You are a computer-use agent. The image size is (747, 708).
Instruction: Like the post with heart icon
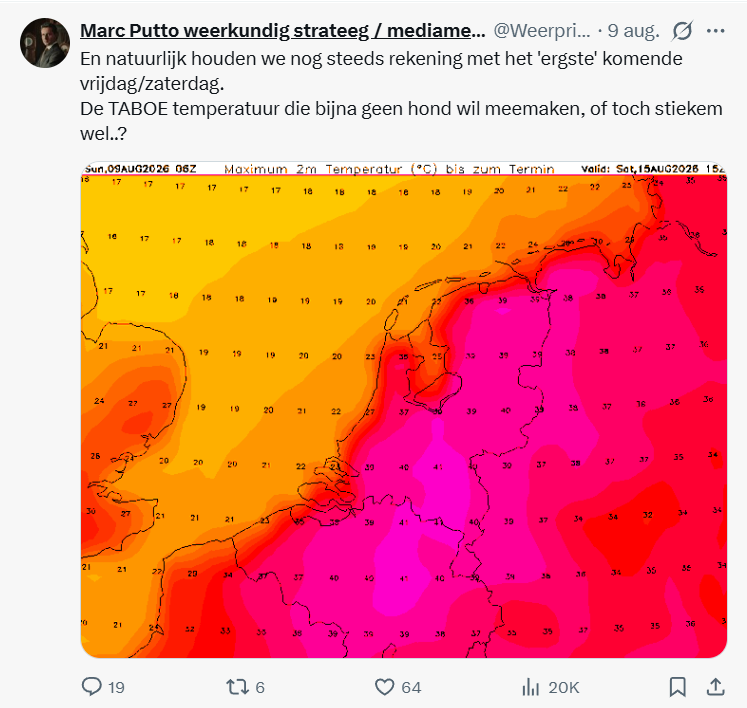point(384,687)
